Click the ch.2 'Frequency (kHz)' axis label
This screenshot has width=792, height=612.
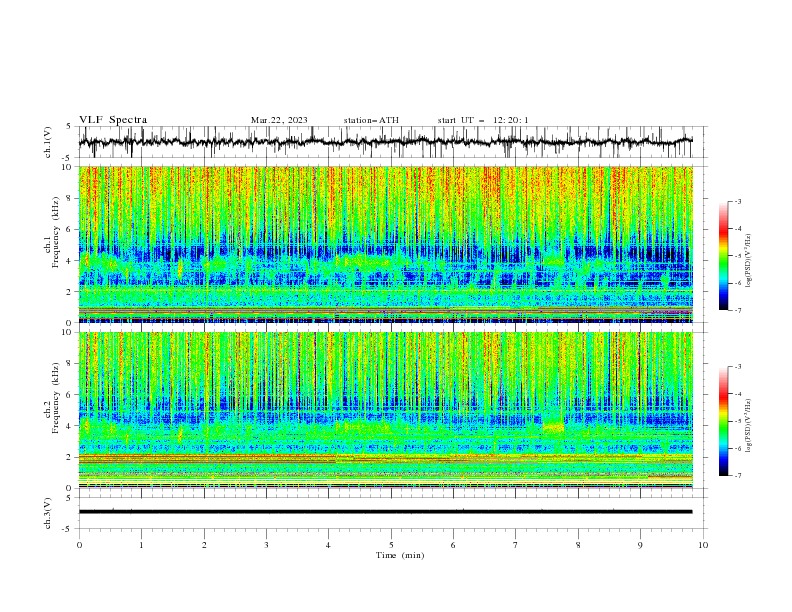click(x=56, y=398)
